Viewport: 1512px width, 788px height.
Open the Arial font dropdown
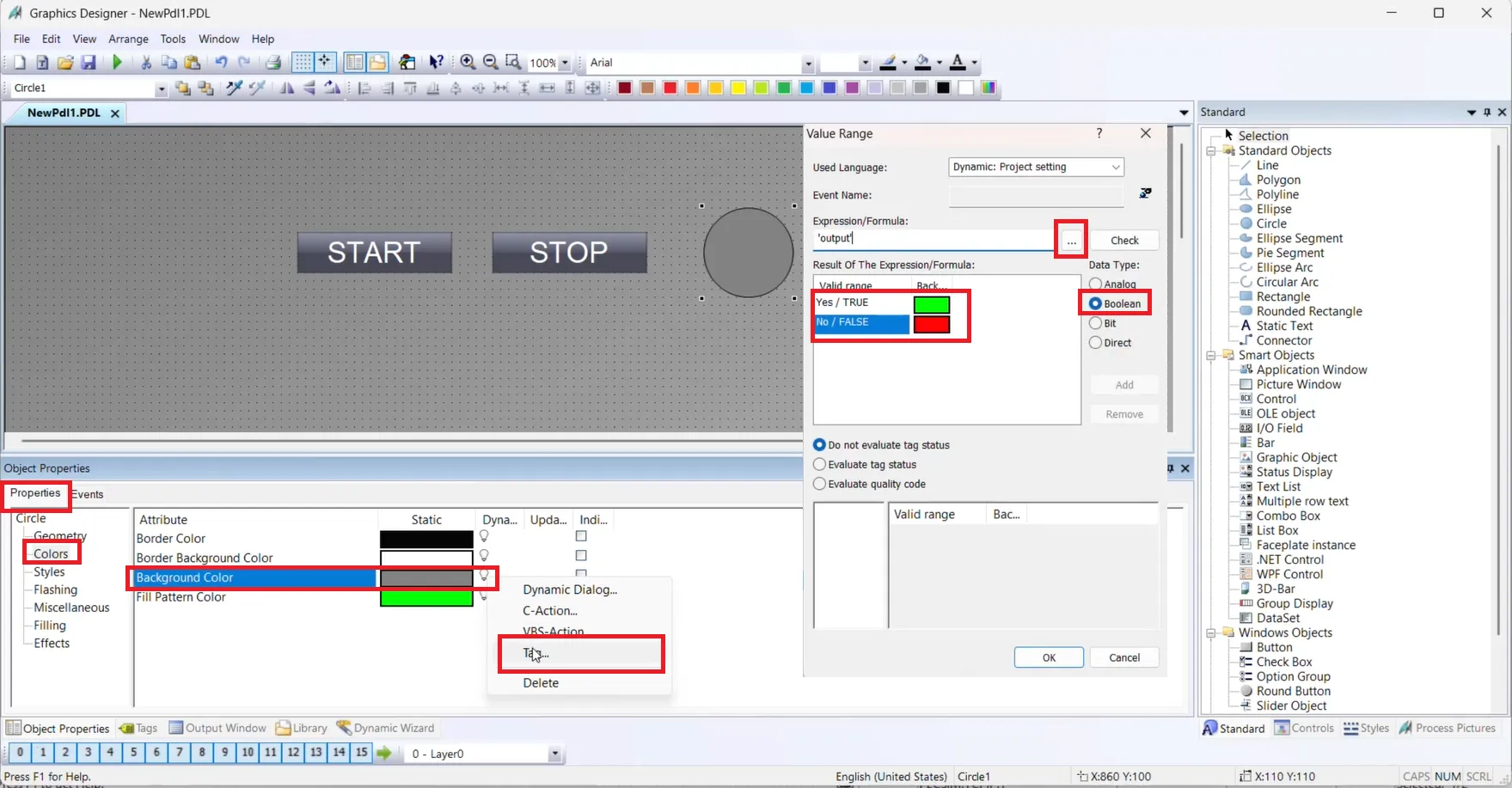[806, 62]
